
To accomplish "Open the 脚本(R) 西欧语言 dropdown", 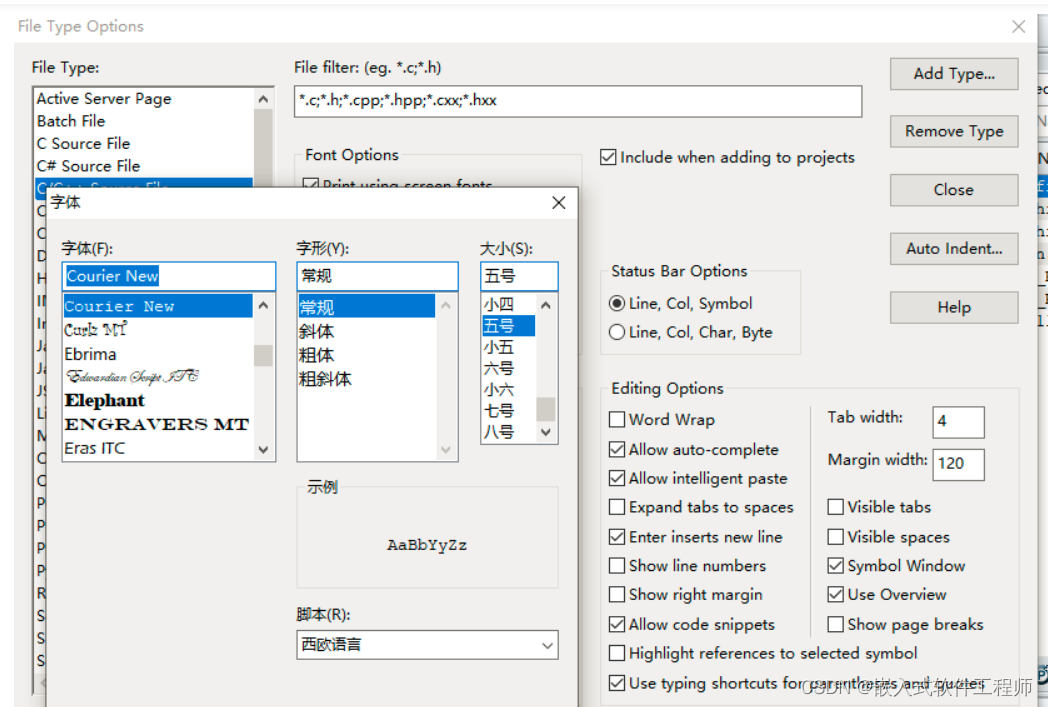I will (x=428, y=645).
